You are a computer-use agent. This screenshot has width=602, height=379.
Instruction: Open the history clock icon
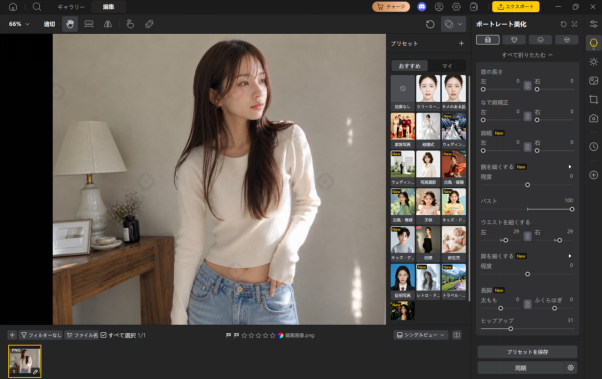pos(594,146)
